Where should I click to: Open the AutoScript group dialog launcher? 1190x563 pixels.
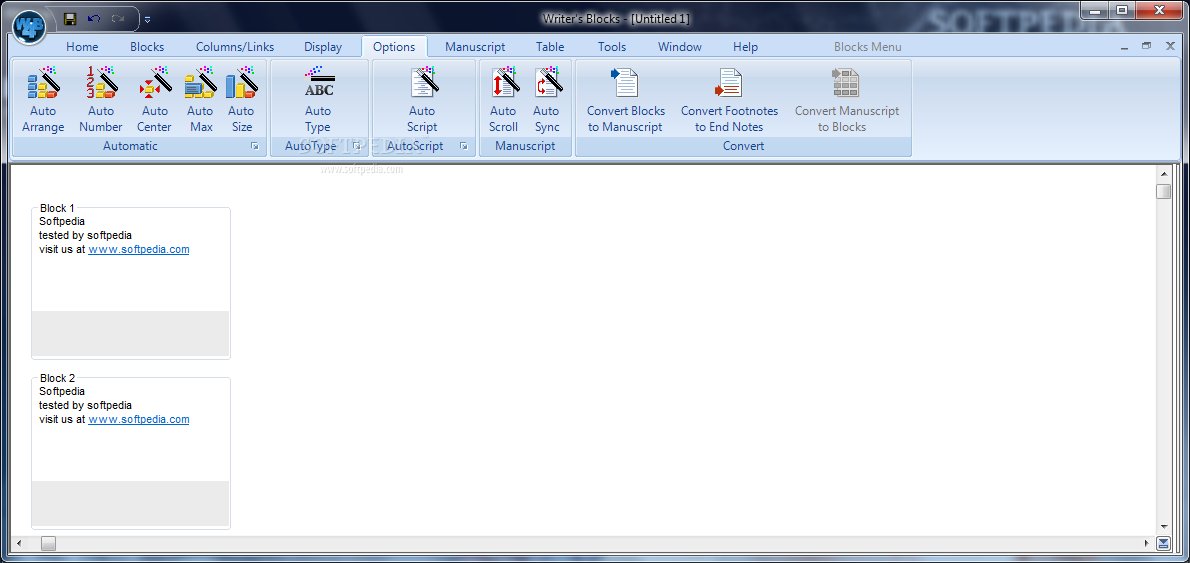pos(464,146)
